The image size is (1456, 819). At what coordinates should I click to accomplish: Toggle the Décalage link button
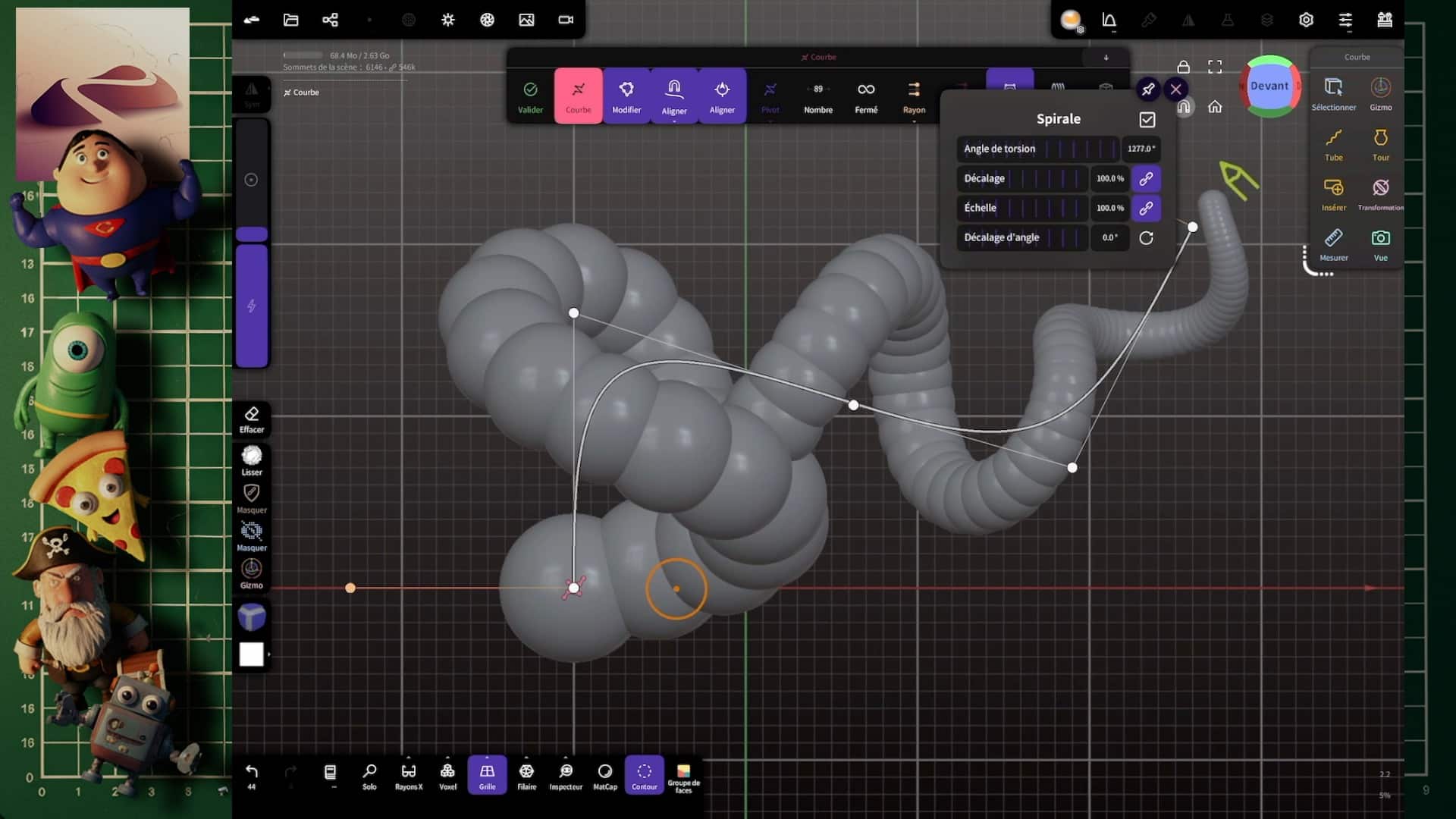pos(1146,179)
